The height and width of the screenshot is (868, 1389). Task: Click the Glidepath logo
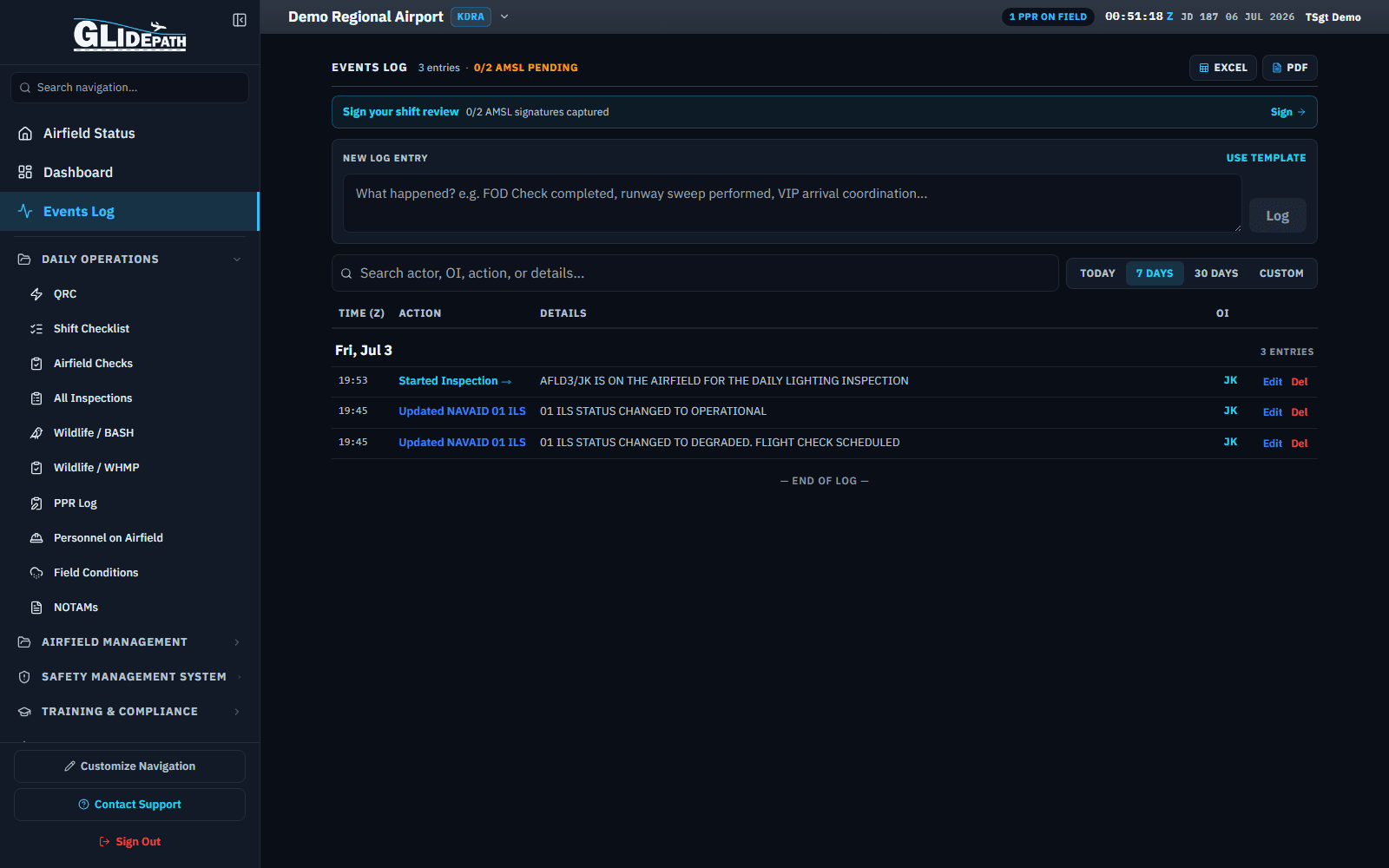coord(129,35)
